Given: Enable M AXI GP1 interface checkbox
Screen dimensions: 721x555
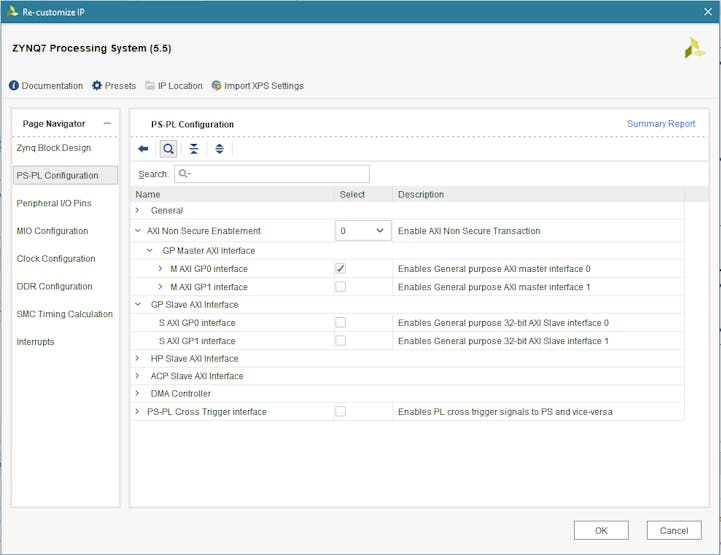Looking at the screenshot, I should point(340,286).
